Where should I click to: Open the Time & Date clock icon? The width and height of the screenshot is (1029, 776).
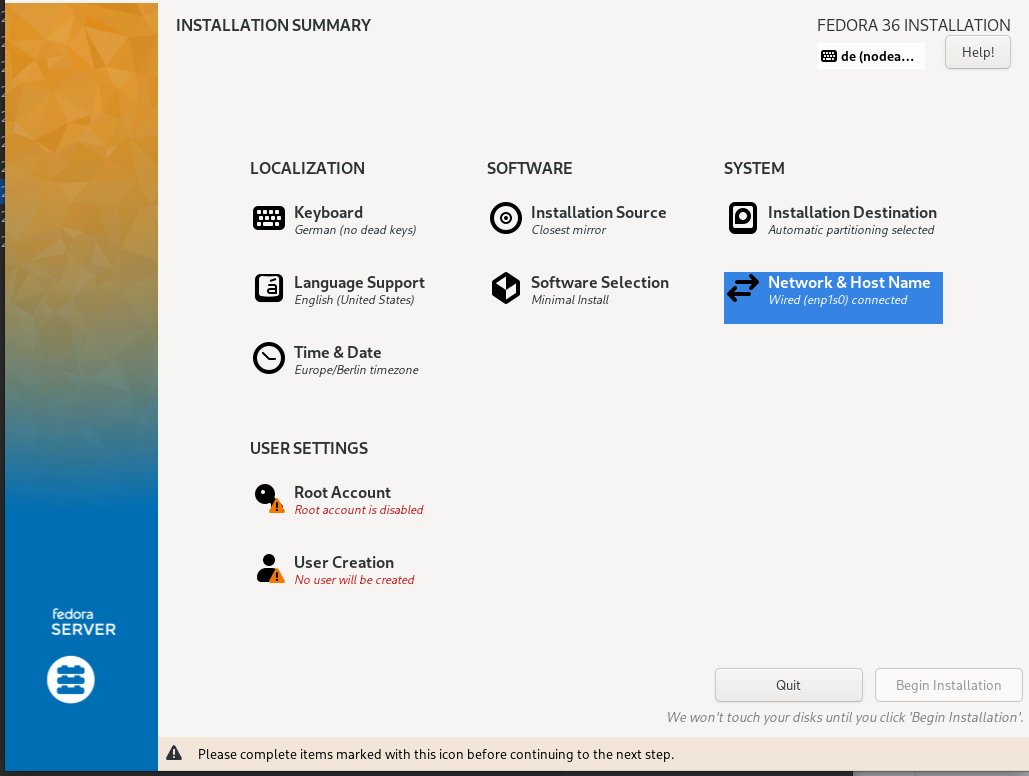(x=269, y=358)
